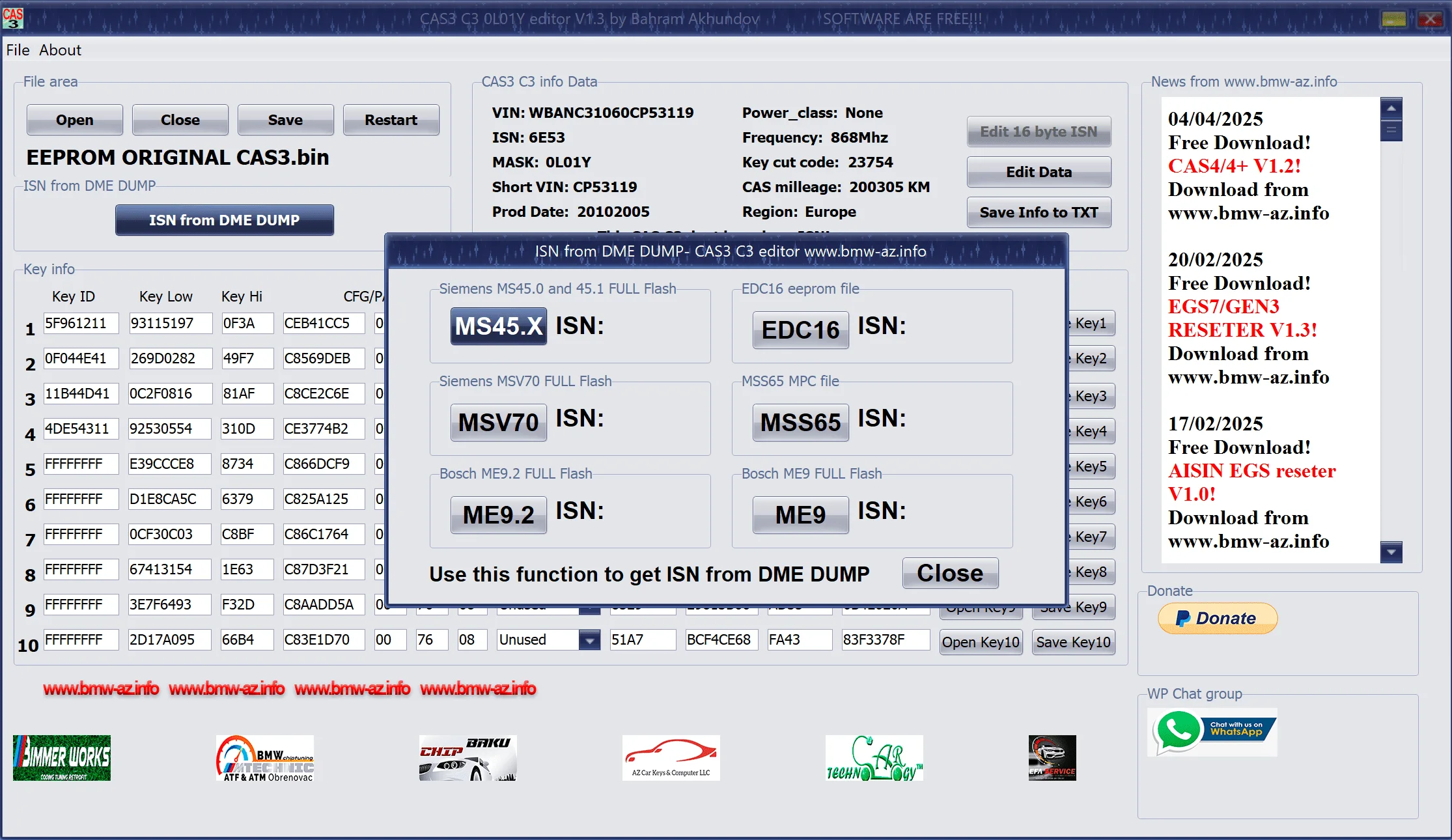Click the EGS7/GEN3 news headline
1452x840 pixels.
1242,318
